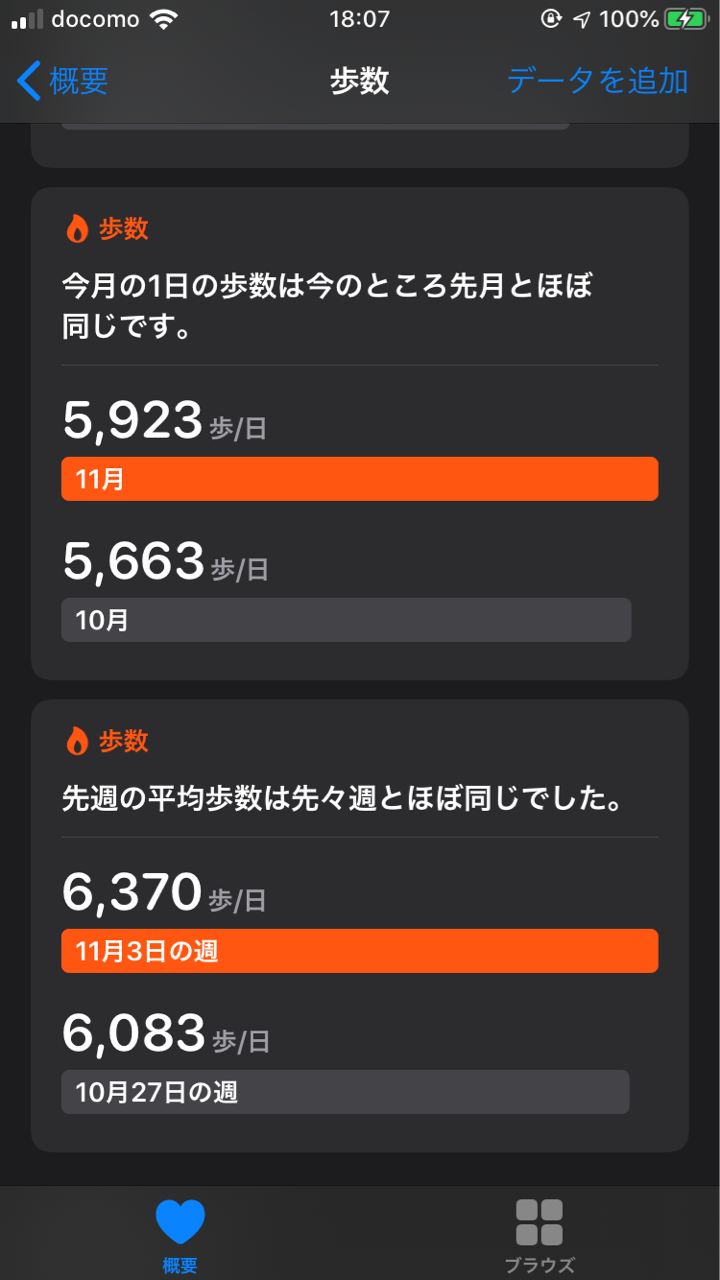720x1280 pixels.
Task: Tap the 歩数 page title
Action: (x=359, y=81)
